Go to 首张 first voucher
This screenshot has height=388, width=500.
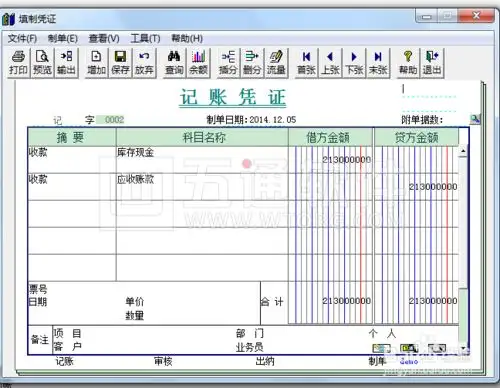point(306,63)
